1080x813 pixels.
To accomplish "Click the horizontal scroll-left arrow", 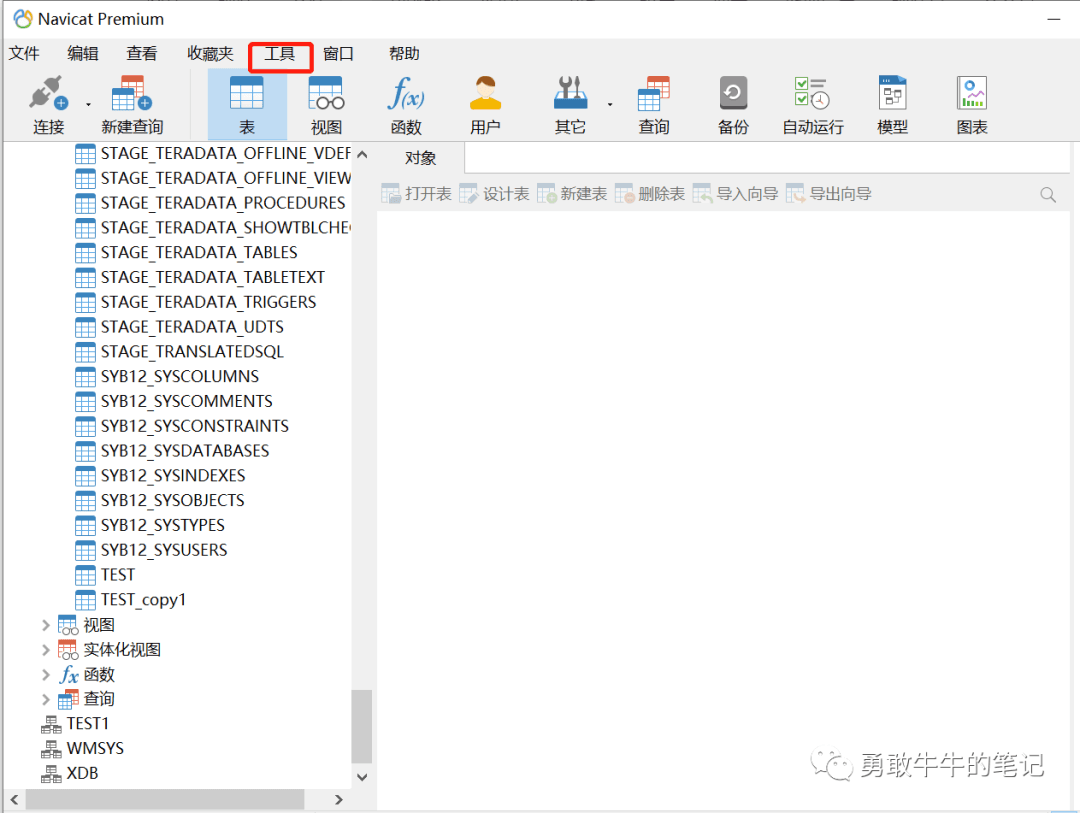I will [x=14, y=800].
